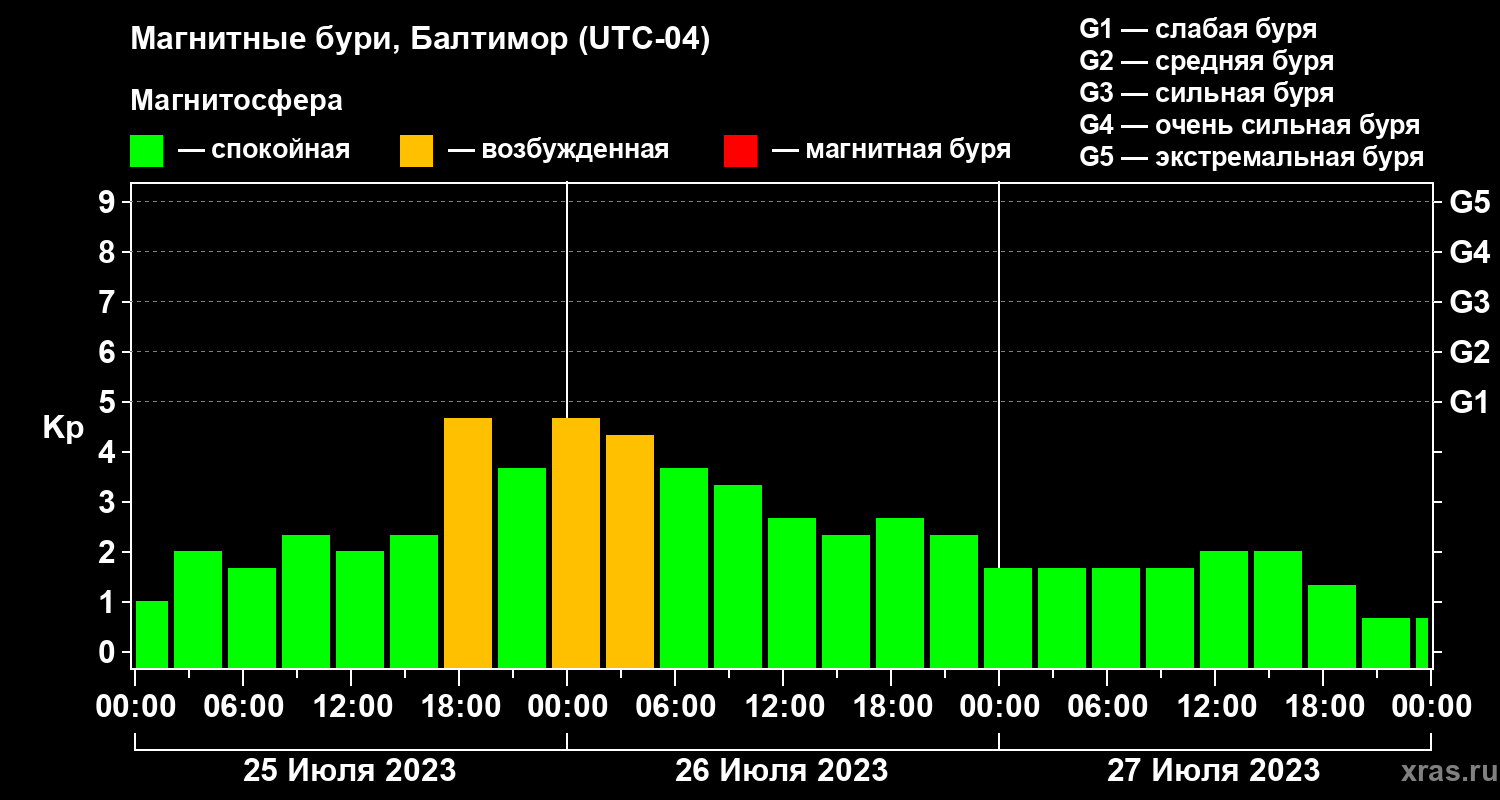Click the narrow first green bar at 25 July 00:00
1500x800 pixels.
[152, 634]
